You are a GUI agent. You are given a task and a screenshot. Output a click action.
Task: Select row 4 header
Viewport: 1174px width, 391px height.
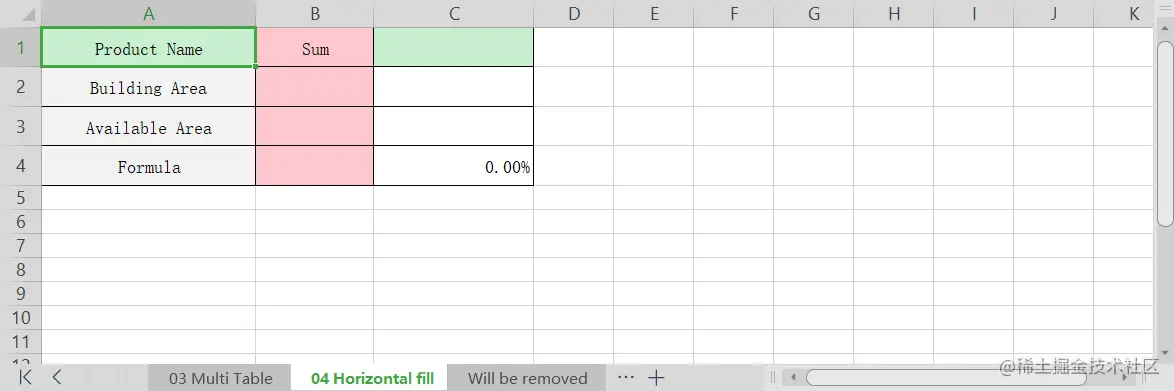coord(21,166)
